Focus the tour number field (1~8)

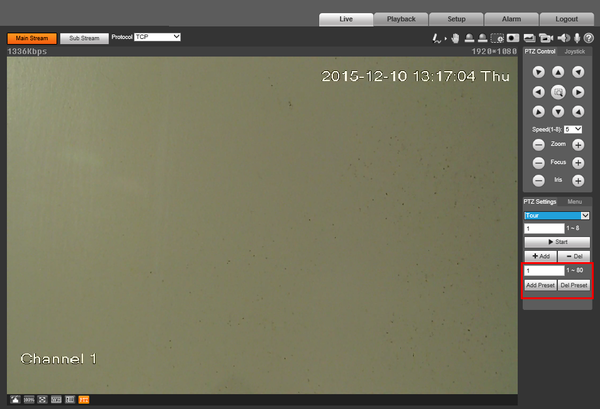click(x=544, y=228)
